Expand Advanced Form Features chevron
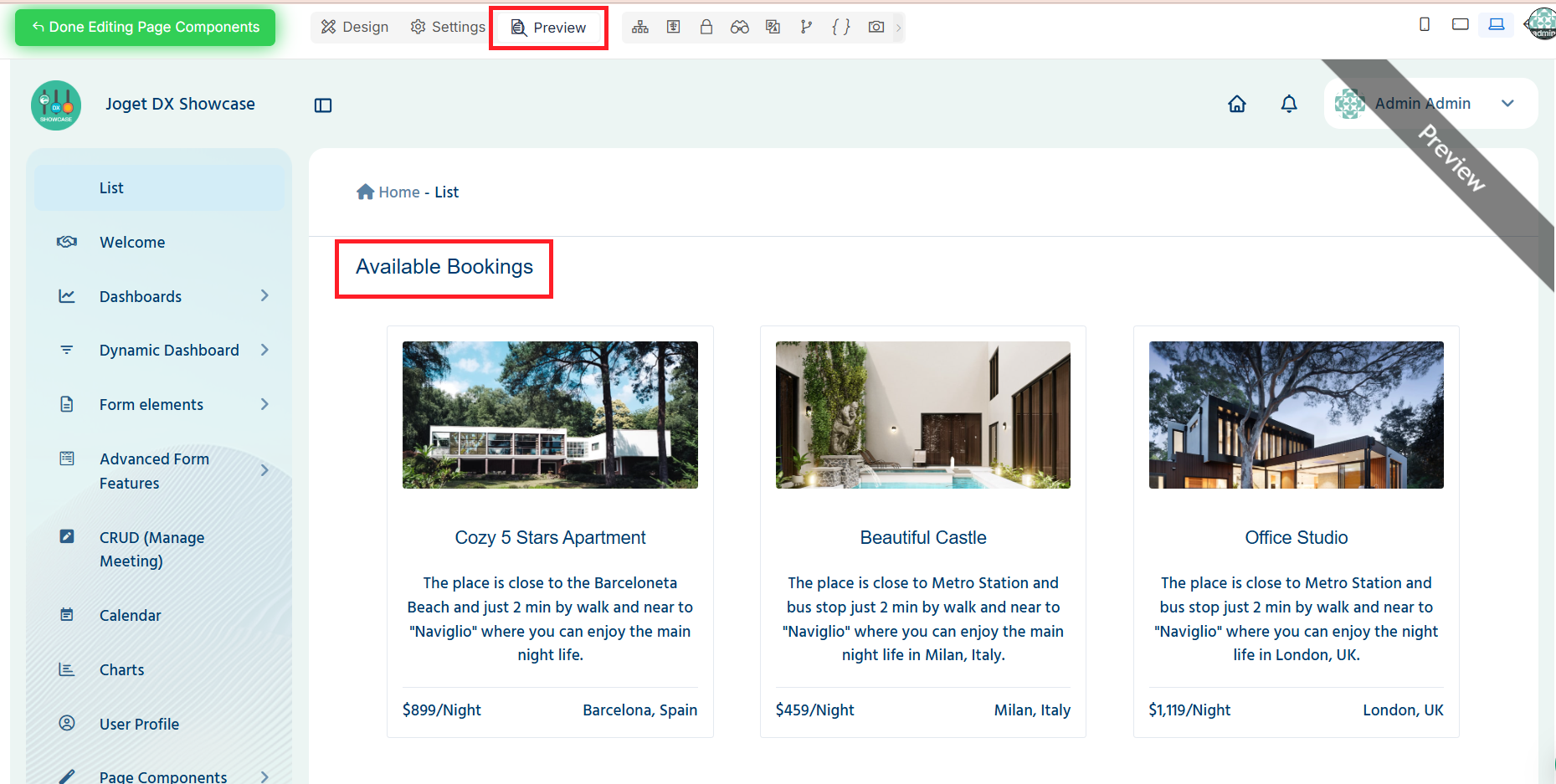Image resolution: width=1556 pixels, height=784 pixels. [x=264, y=470]
